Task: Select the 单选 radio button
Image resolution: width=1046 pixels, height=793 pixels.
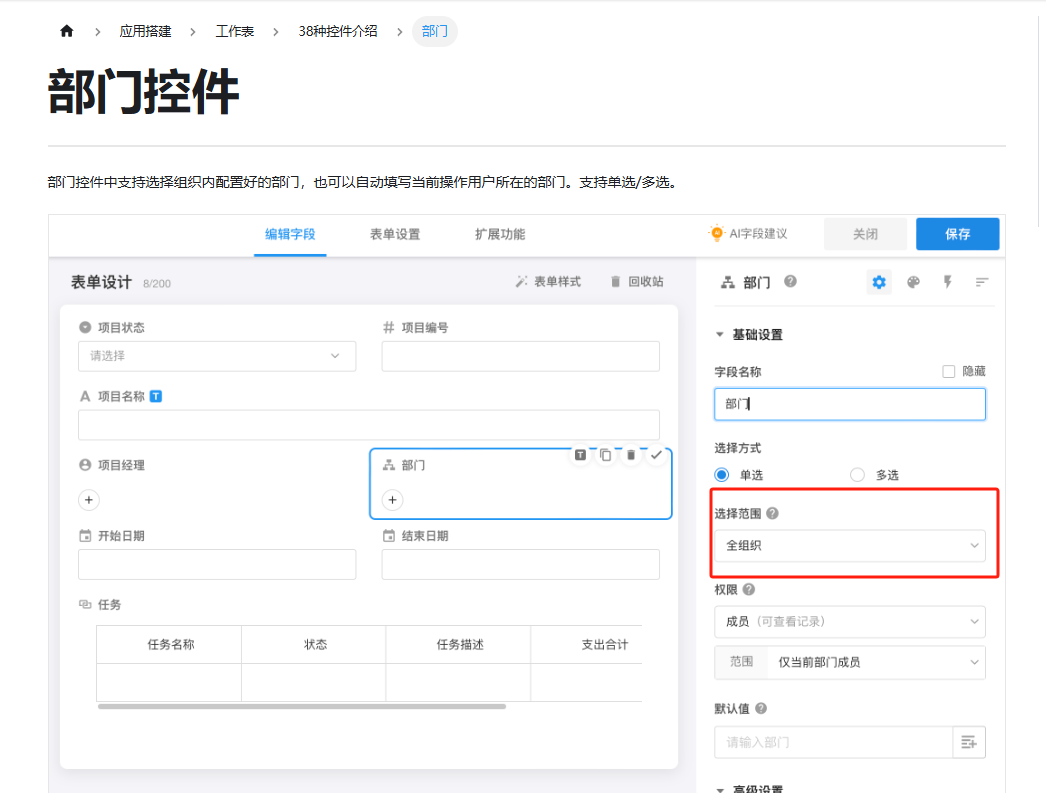Action: tap(722, 475)
